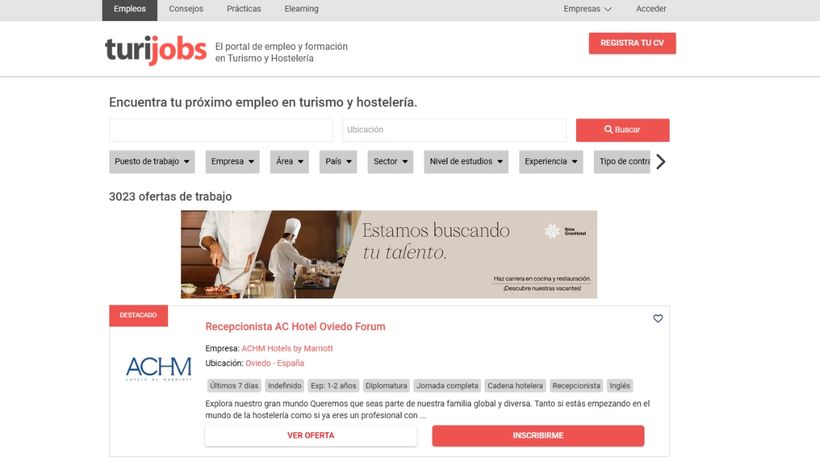Image resolution: width=820 pixels, height=461 pixels.
Task: Click the right arrow to show more filters
Action: [x=660, y=162]
